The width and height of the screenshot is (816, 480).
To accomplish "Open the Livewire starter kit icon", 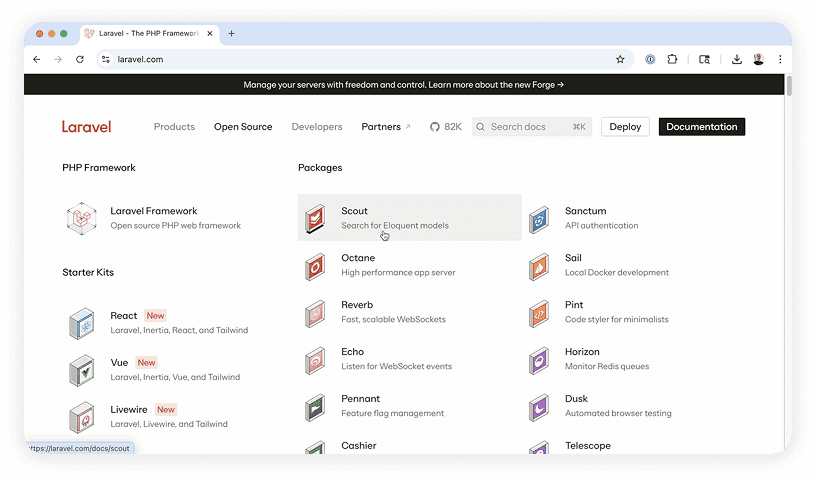I will pyautogui.click(x=82, y=417).
